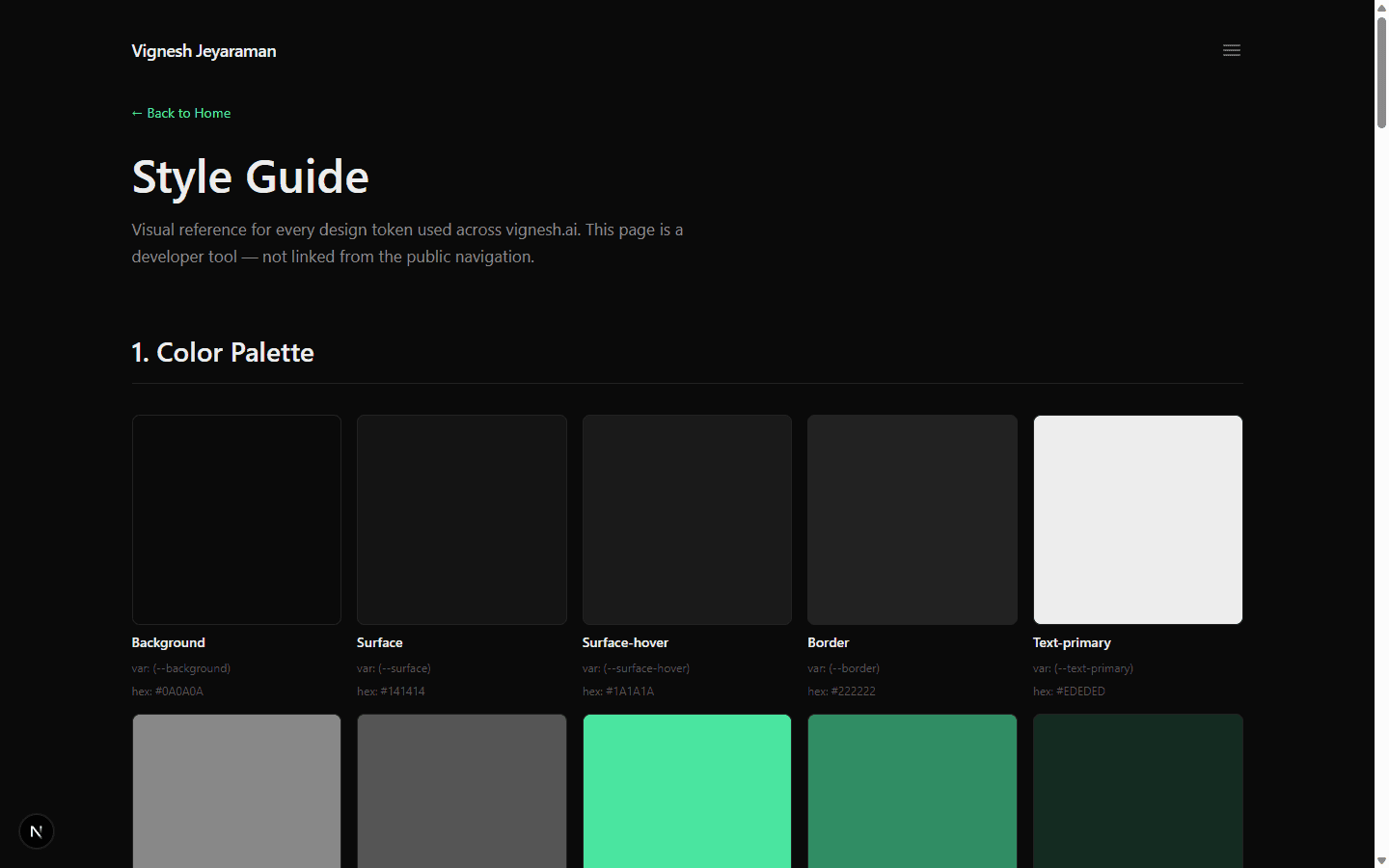
Task: Click the 1. Color Palette section heading
Action: (x=223, y=352)
